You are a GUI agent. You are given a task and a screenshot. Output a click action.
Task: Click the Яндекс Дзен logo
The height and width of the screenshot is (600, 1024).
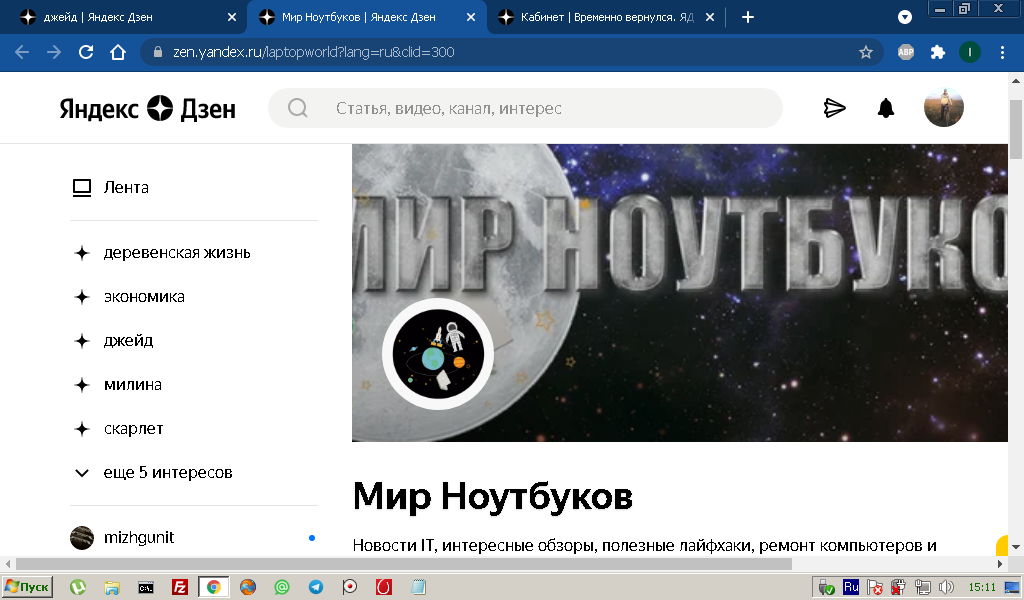tap(148, 108)
